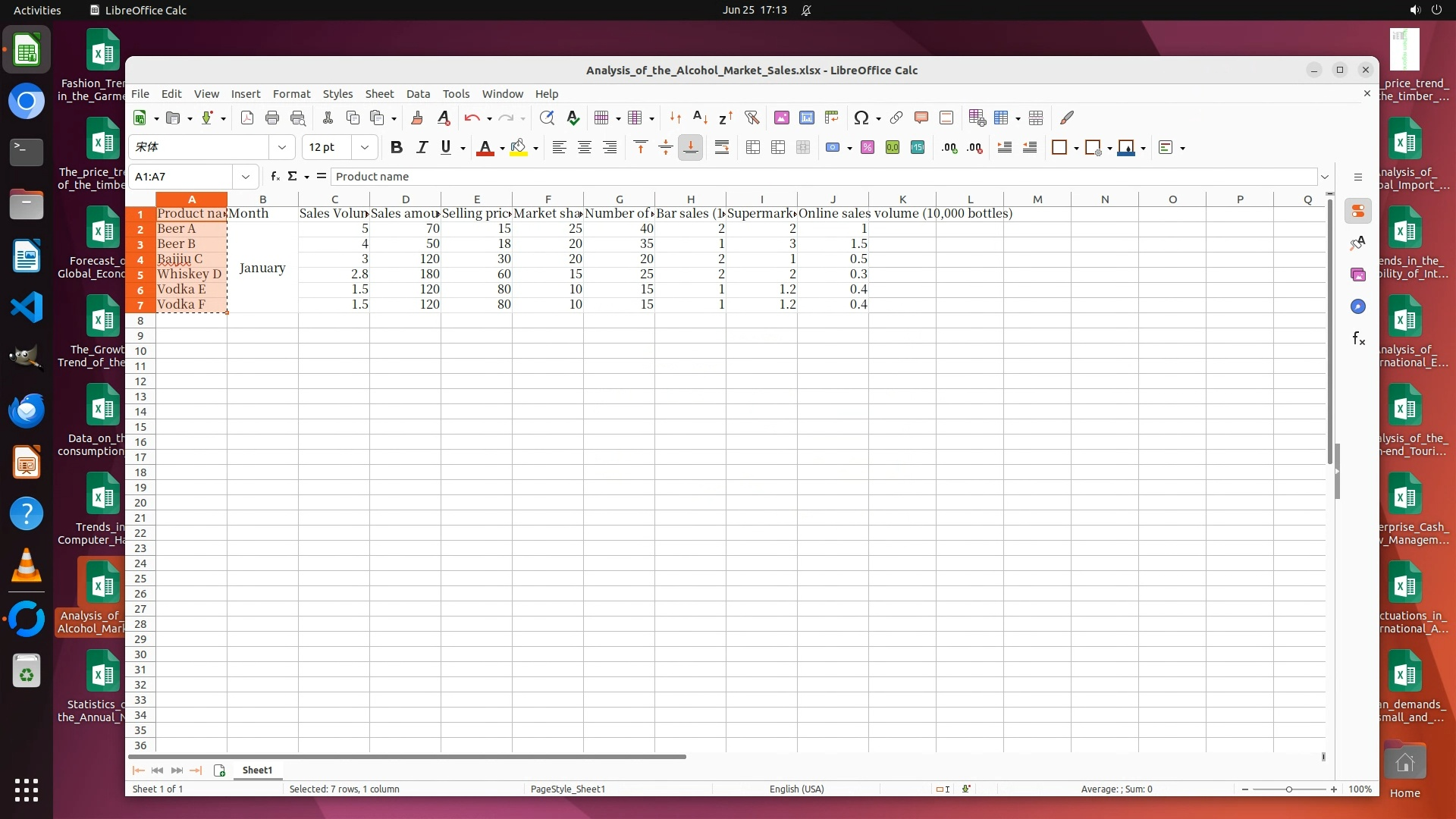Open the font size dropdown

pyautogui.click(x=365, y=147)
